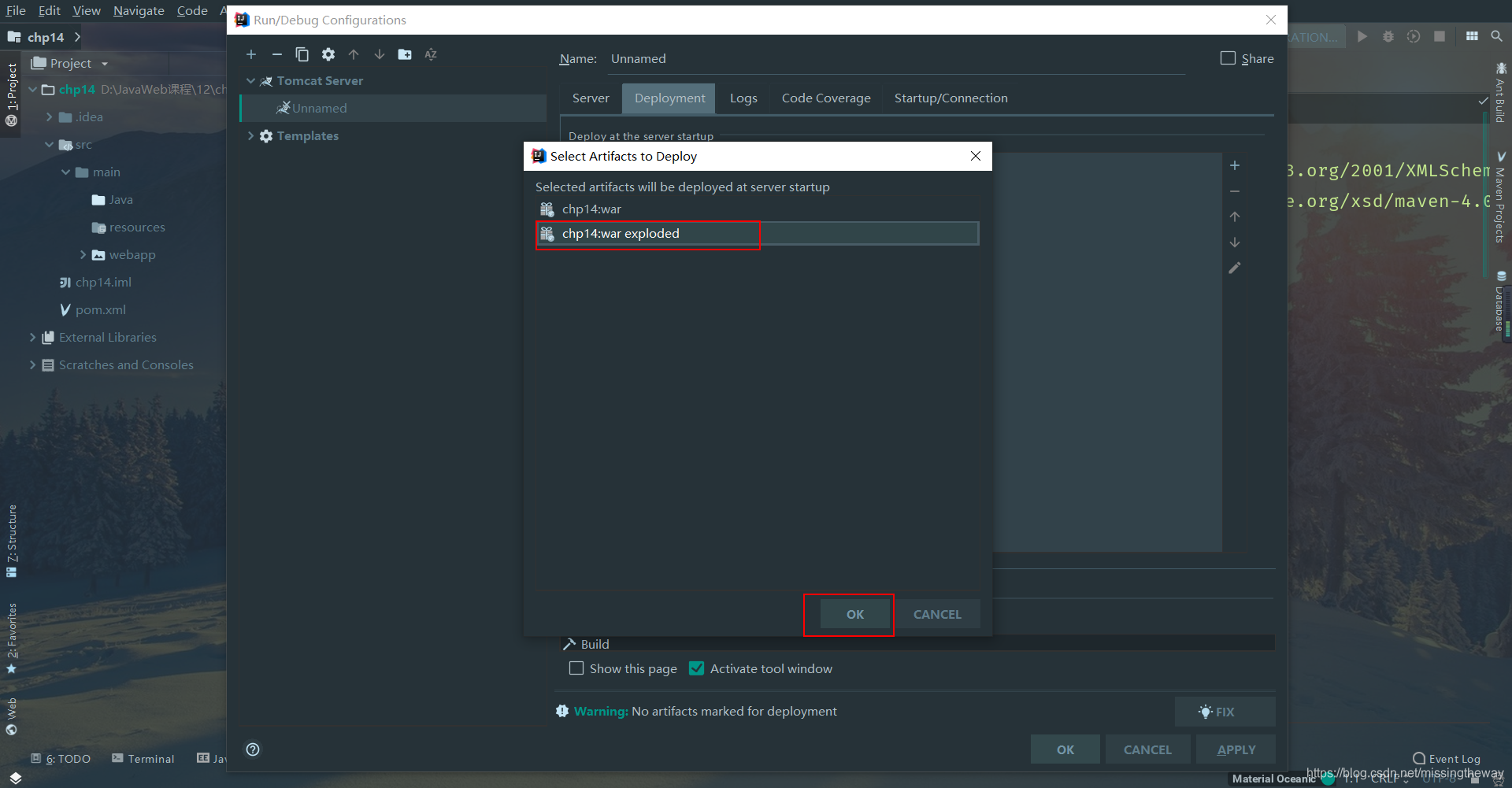The width and height of the screenshot is (1512, 788).
Task: Click FIX button for artifact warning
Action: point(1225,712)
